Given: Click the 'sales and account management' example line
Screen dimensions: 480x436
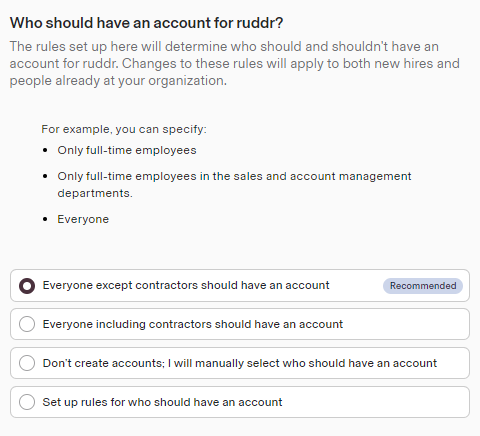Looking at the screenshot, I should tap(234, 176).
